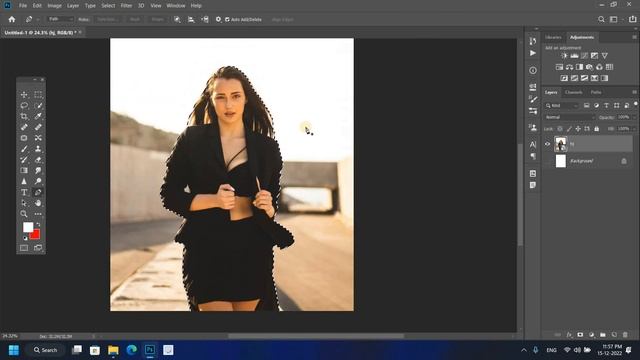Hide the top image layer via eye icon
The image size is (640, 360).
click(547, 144)
